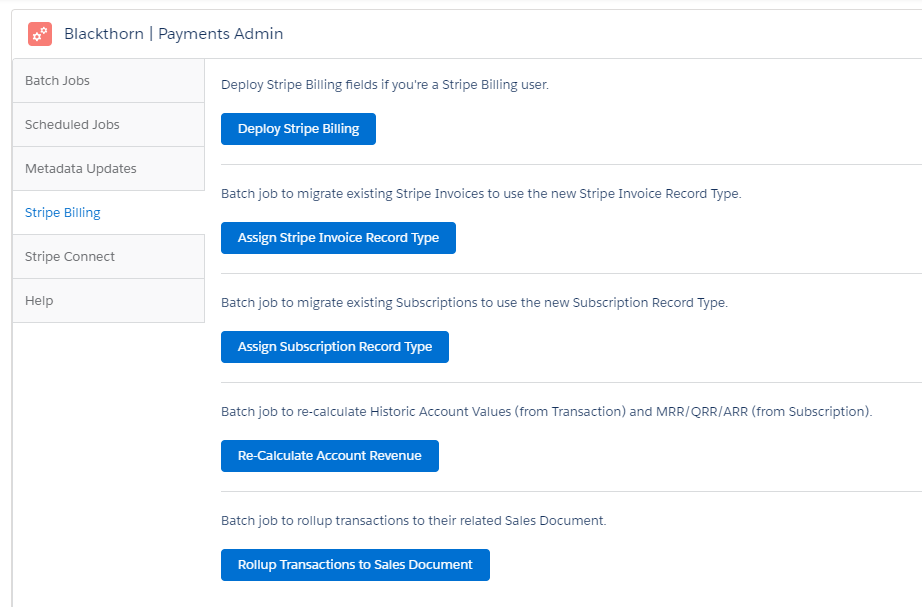Click Rollup Transactions to Sales Document
Screen dimensions: 922x607
coord(355,565)
